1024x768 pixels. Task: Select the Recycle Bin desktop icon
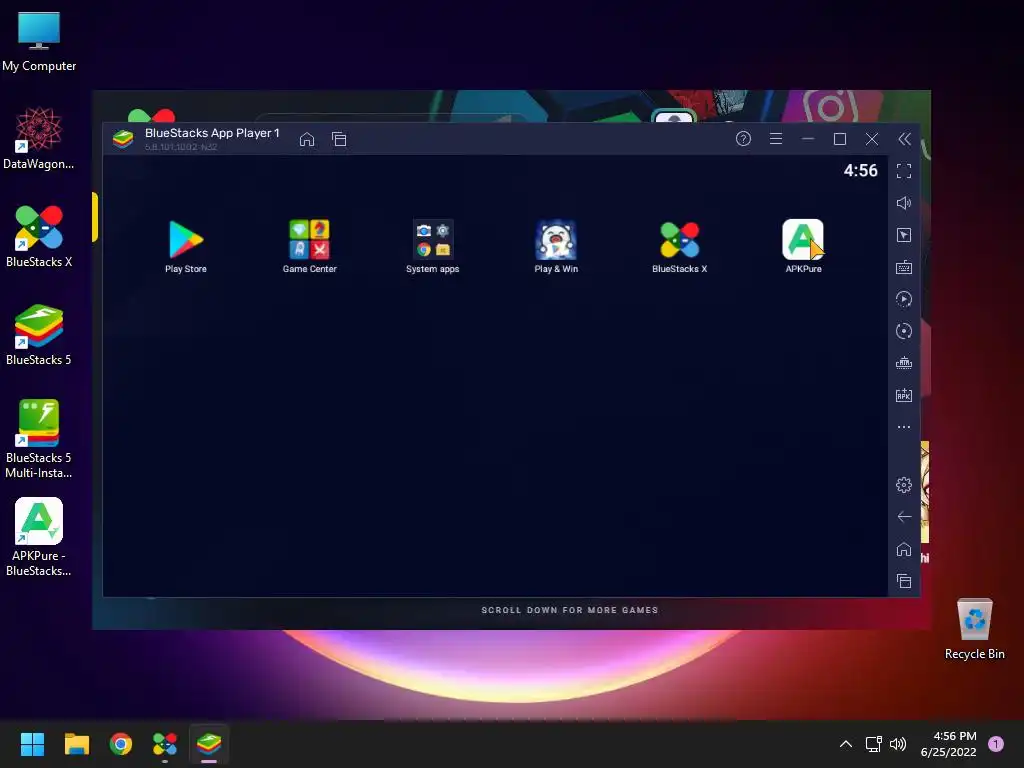[x=974, y=630]
